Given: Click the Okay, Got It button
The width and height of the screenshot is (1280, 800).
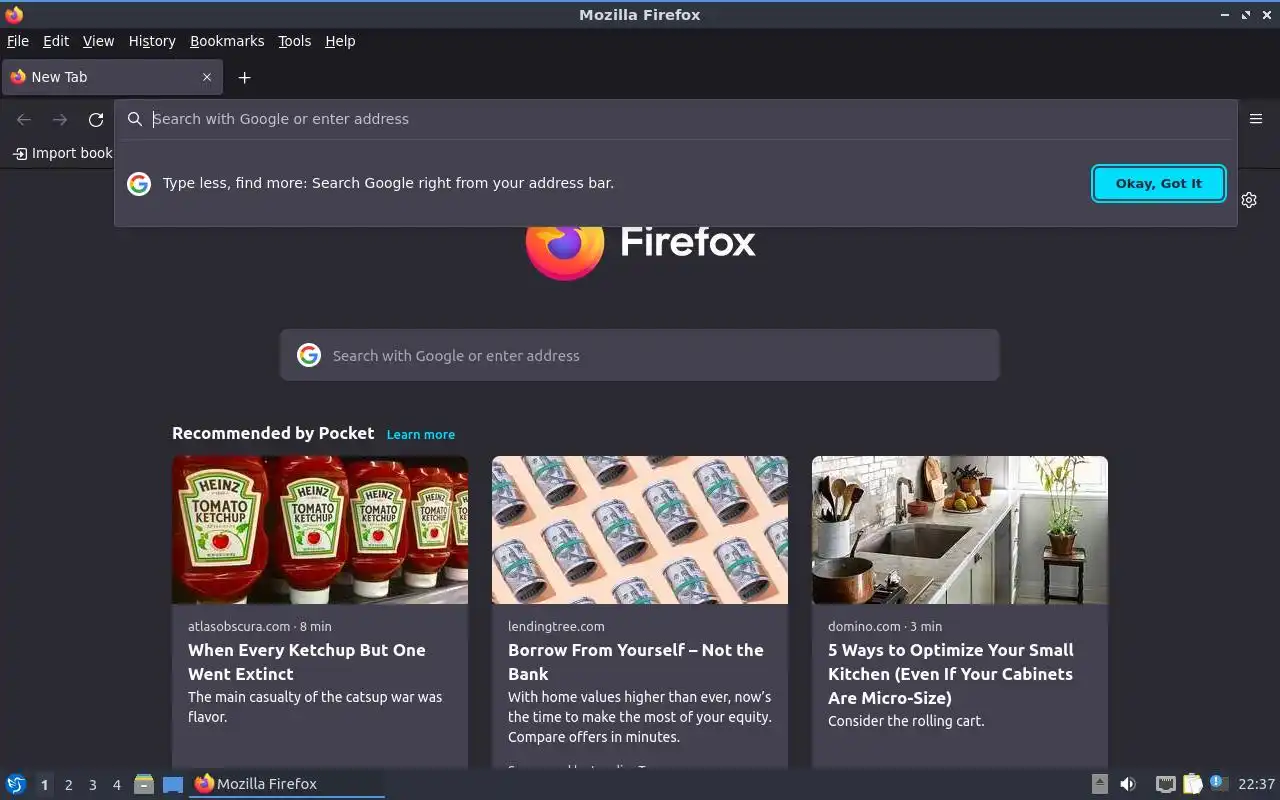Looking at the screenshot, I should pyautogui.click(x=1159, y=183).
